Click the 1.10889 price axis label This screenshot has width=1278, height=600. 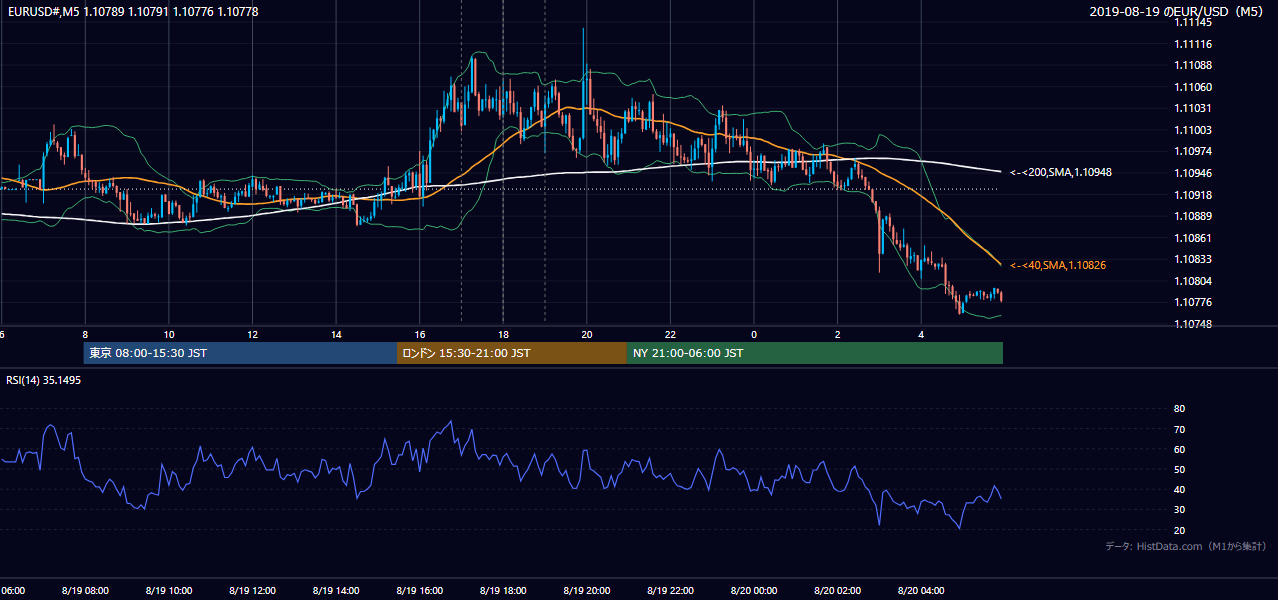pyautogui.click(x=1193, y=216)
